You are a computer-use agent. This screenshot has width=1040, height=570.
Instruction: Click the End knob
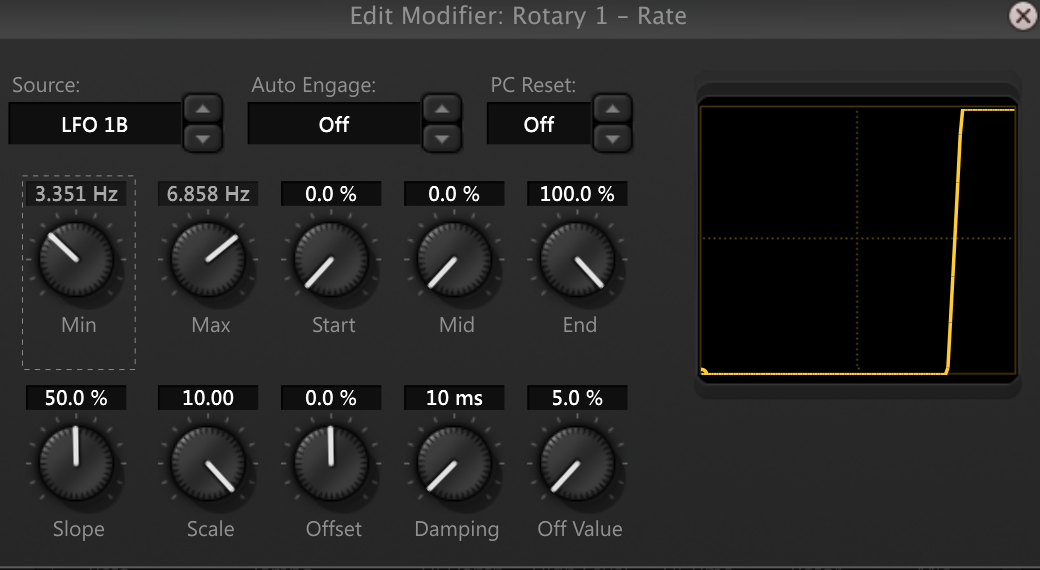[x=578, y=258]
